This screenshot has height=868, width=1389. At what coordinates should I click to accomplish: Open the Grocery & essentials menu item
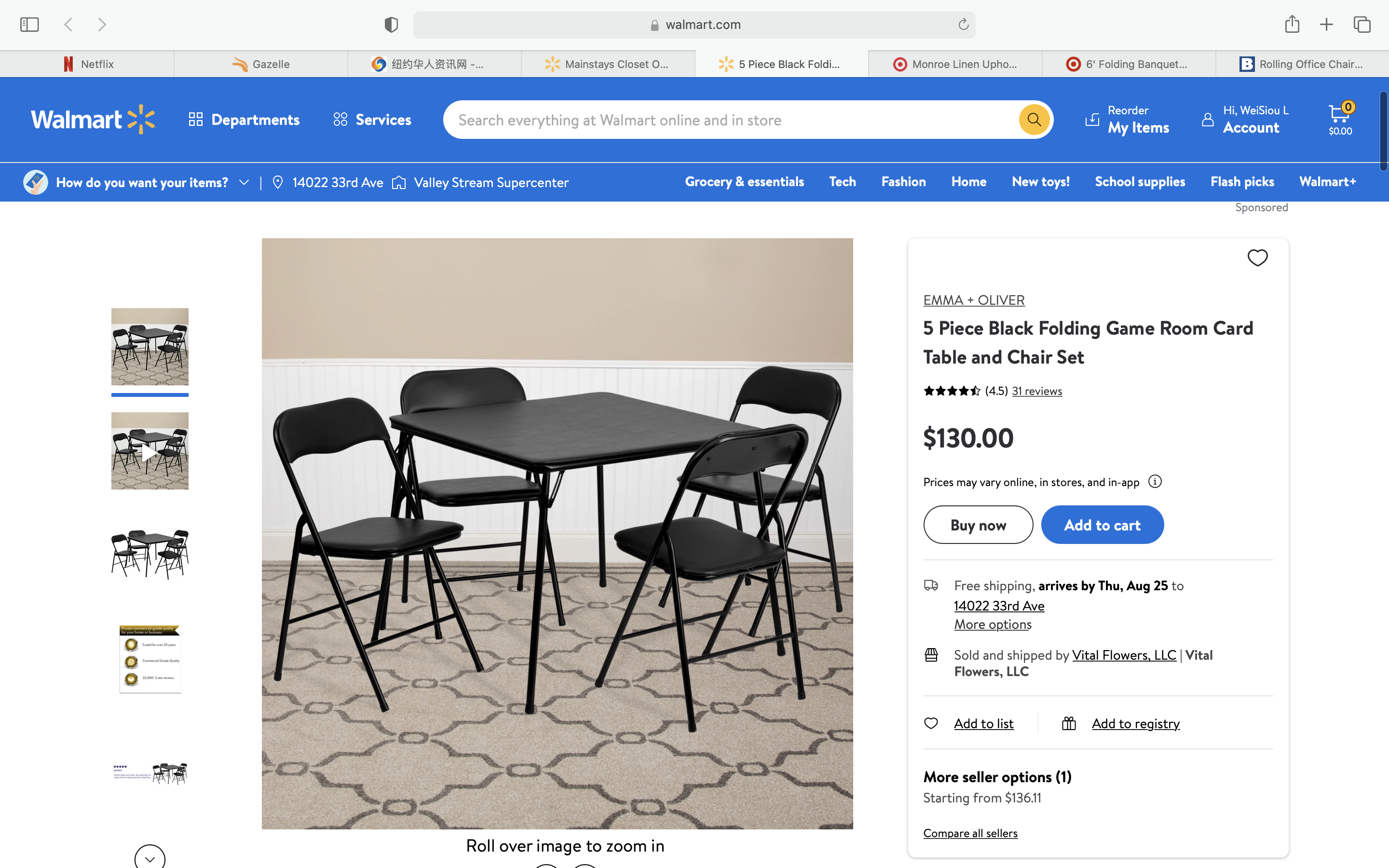744,182
